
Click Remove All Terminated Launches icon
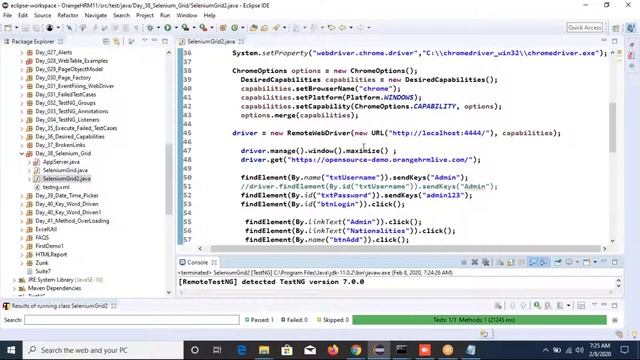(x=486, y=262)
